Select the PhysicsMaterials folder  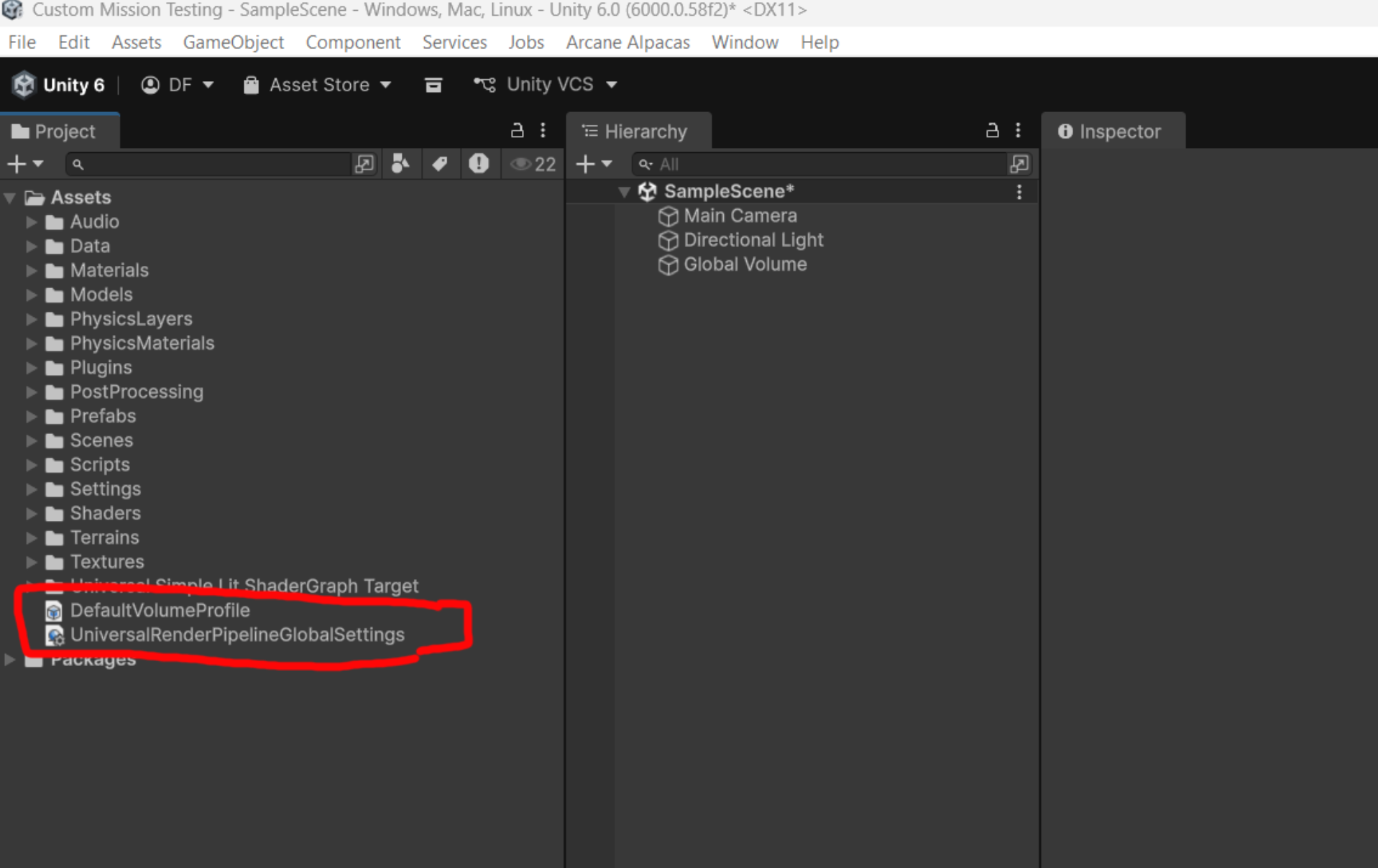[x=142, y=343]
